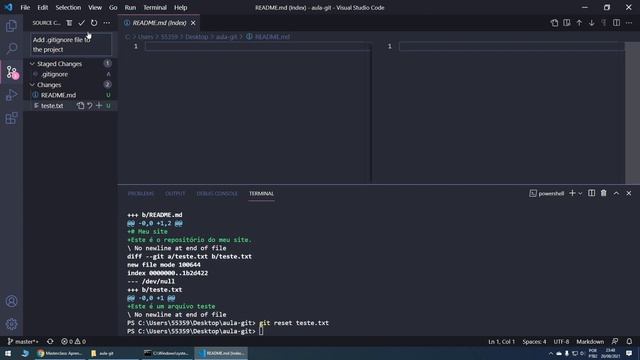Close the README.md (Index) editor tab
This screenshot has width=640, height=360.
click(x=193, y=23)
